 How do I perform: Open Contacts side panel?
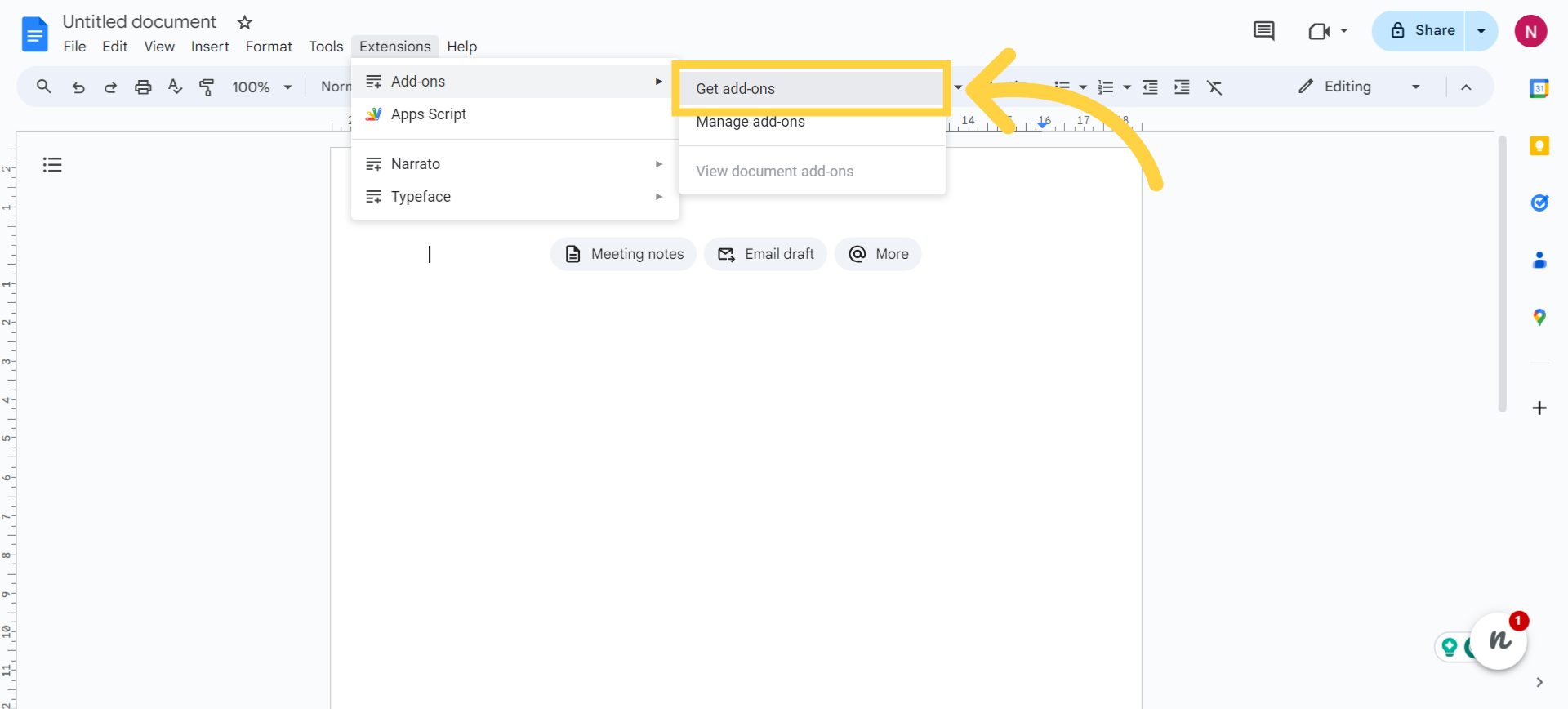click(1539, 260)
